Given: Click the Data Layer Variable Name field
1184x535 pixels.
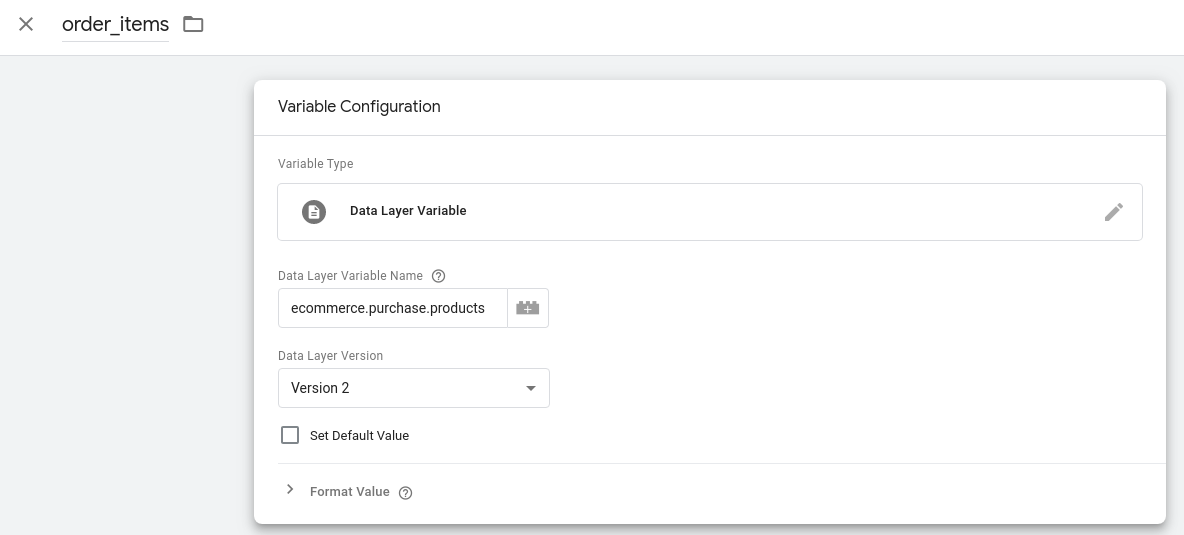Looking at the screenshot, I should pos(393,308).
